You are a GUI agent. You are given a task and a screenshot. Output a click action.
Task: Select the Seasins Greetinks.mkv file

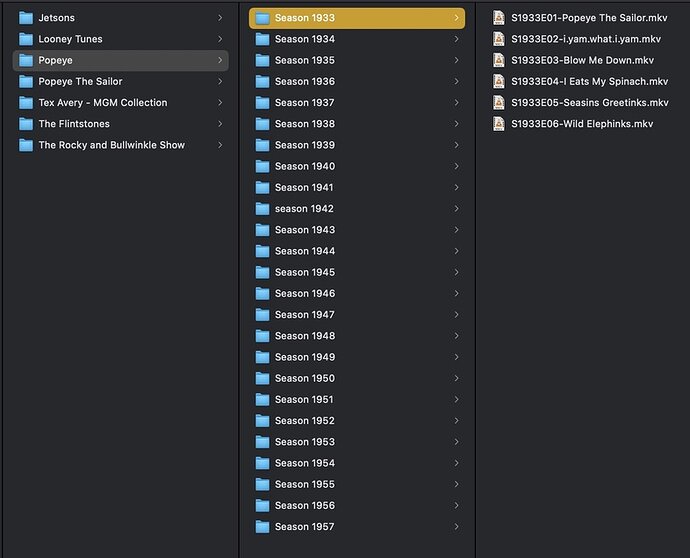point(589,103)
